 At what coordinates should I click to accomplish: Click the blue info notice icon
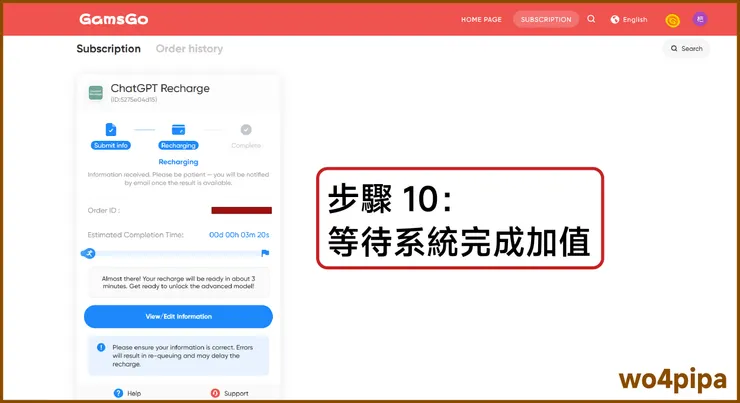(x=101, y=347)
